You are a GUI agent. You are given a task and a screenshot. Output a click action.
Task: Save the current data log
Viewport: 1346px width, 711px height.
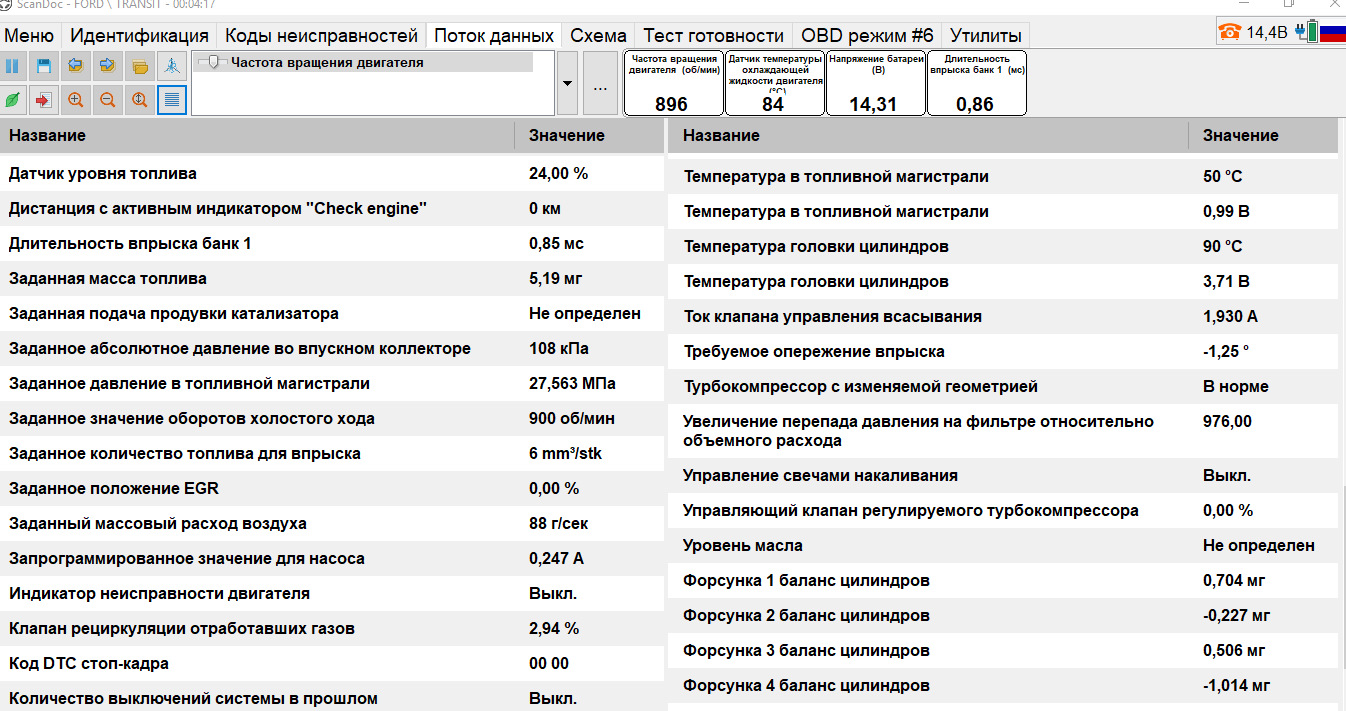pyautogui.click(x=44, y=66)
